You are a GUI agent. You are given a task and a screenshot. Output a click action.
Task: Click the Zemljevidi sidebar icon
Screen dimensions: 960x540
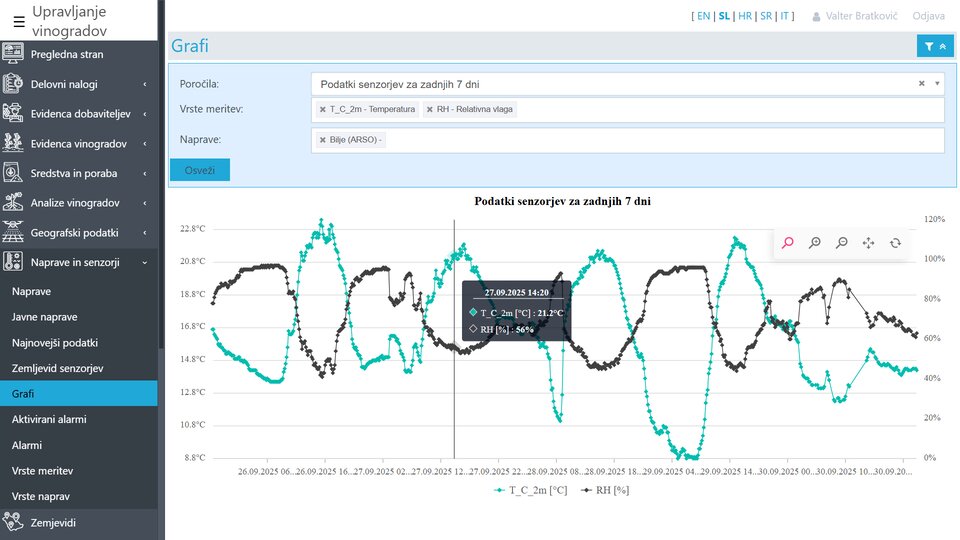tap(14, 522)
